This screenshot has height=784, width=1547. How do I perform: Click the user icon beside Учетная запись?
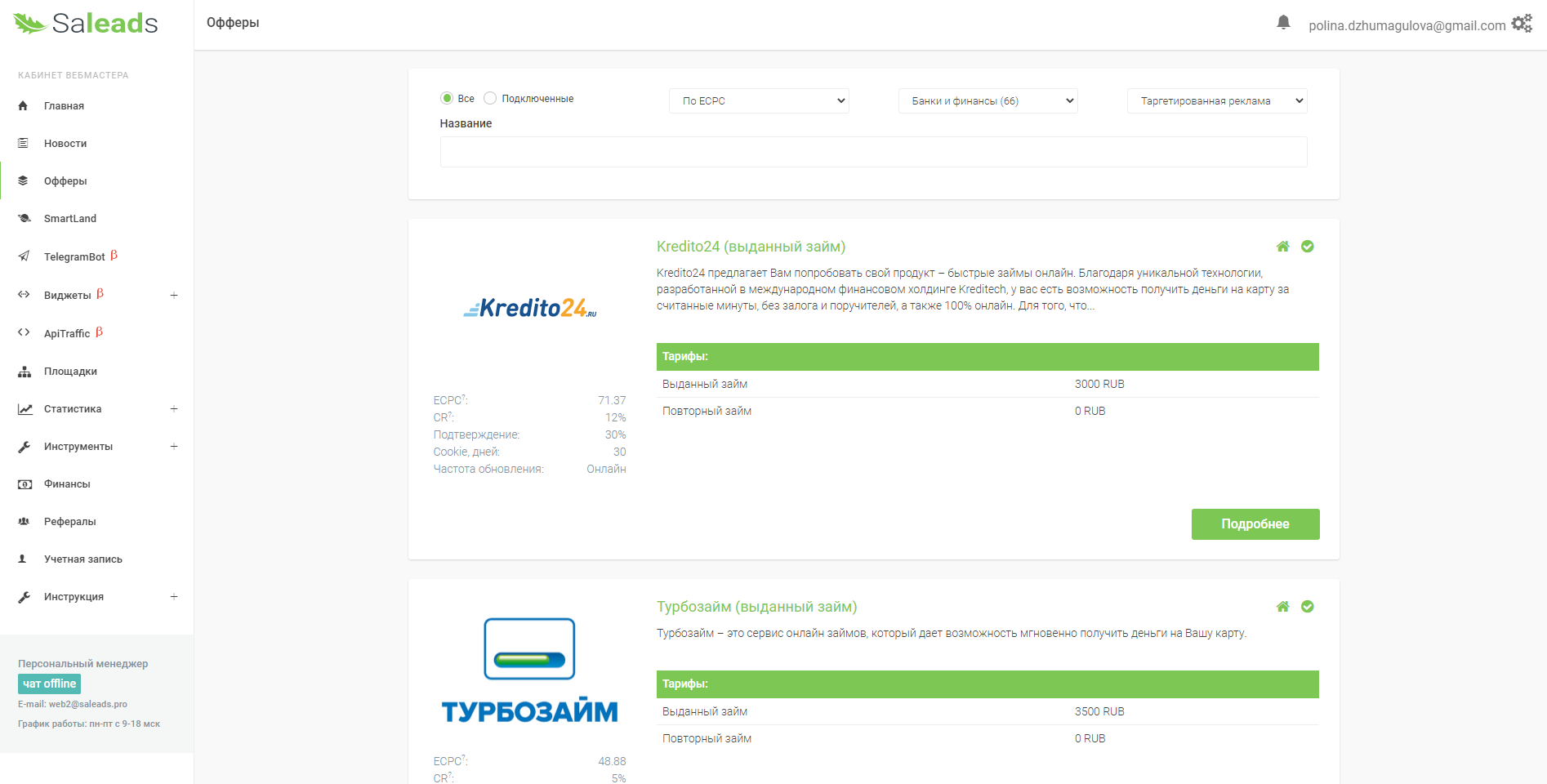pyautogui.click(x=23, y=559)
